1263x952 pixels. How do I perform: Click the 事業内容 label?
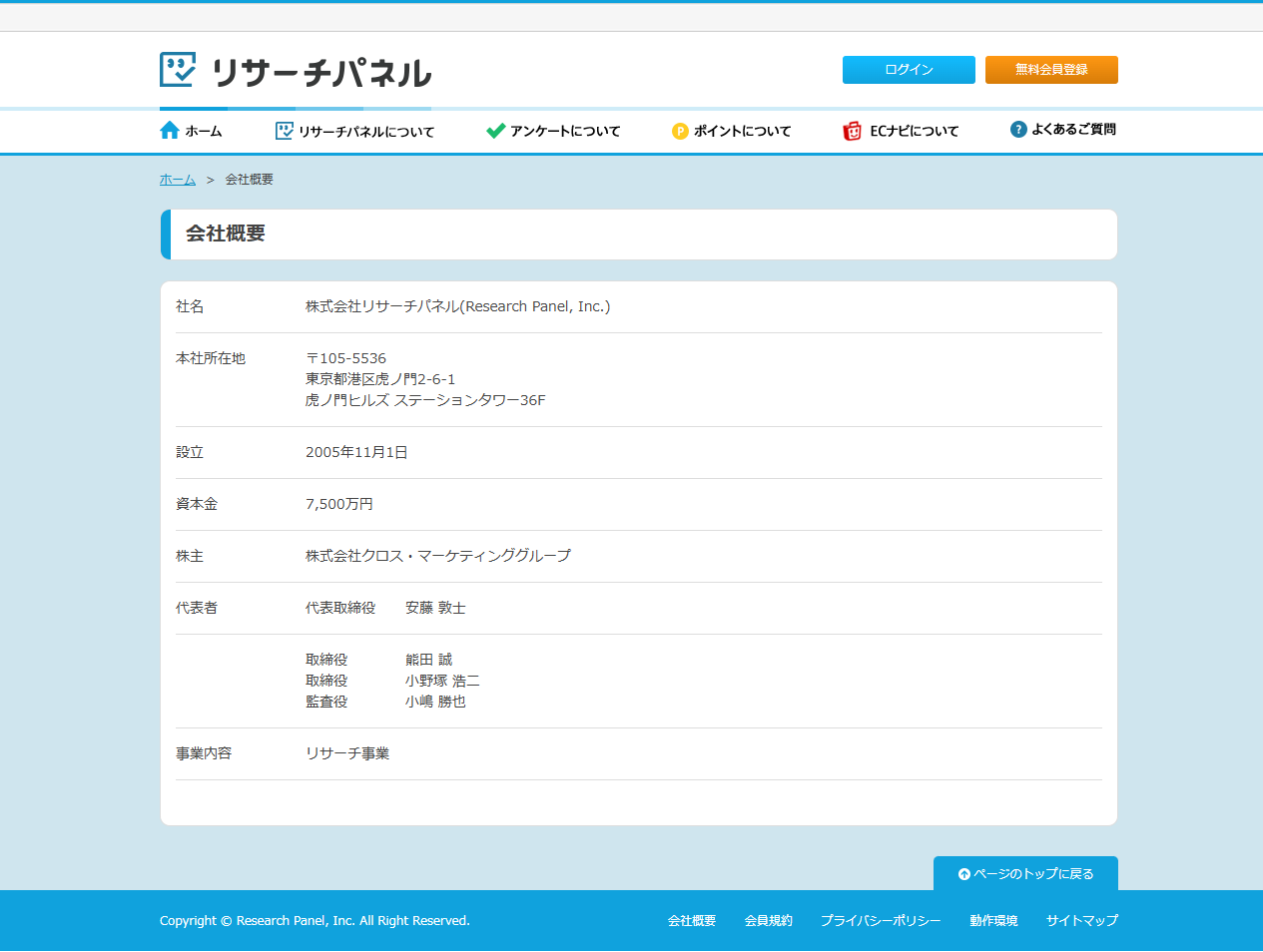pos(204,753)
